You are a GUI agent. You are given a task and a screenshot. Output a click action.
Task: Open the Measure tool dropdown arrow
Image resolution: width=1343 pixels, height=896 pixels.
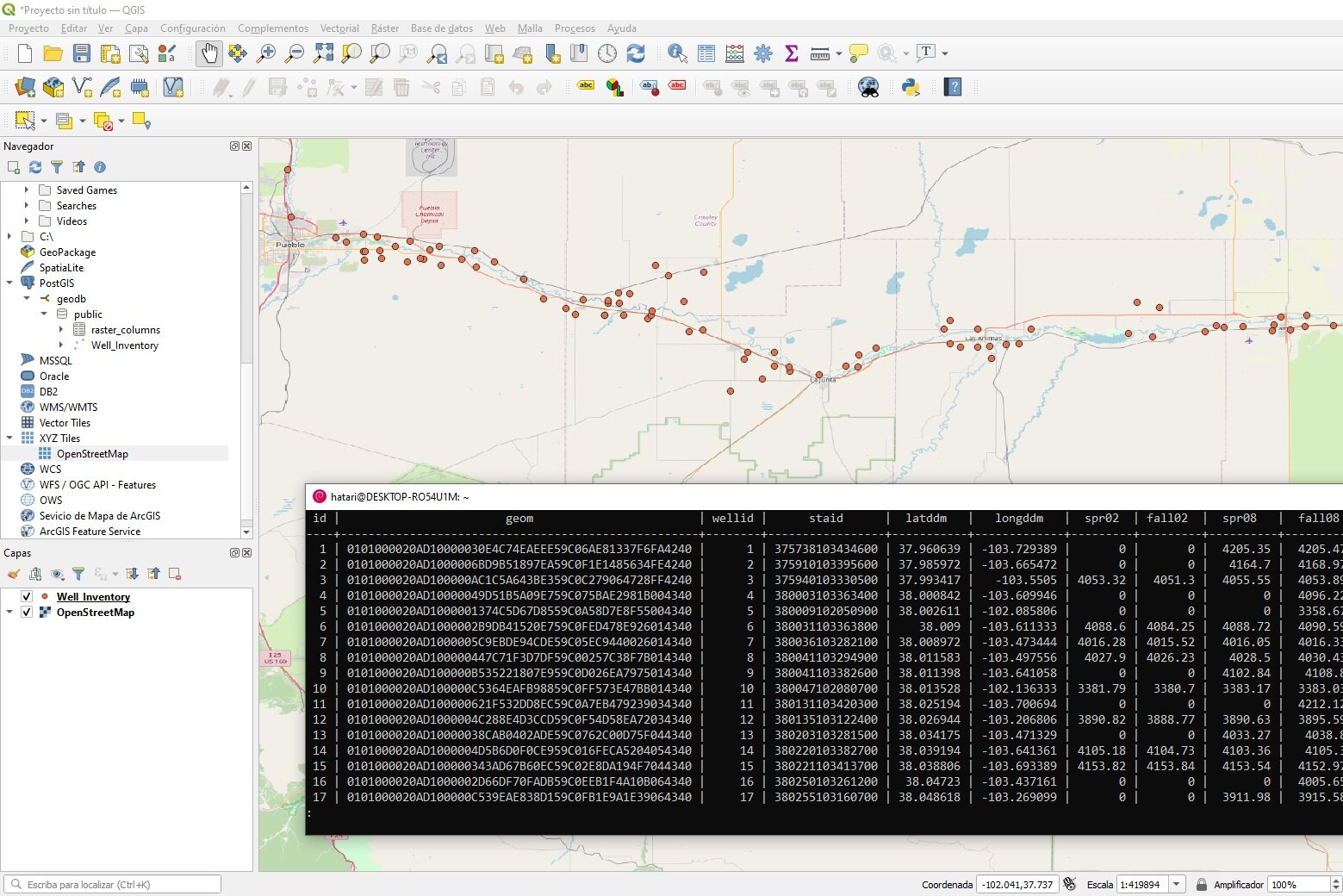coord(839,53)
